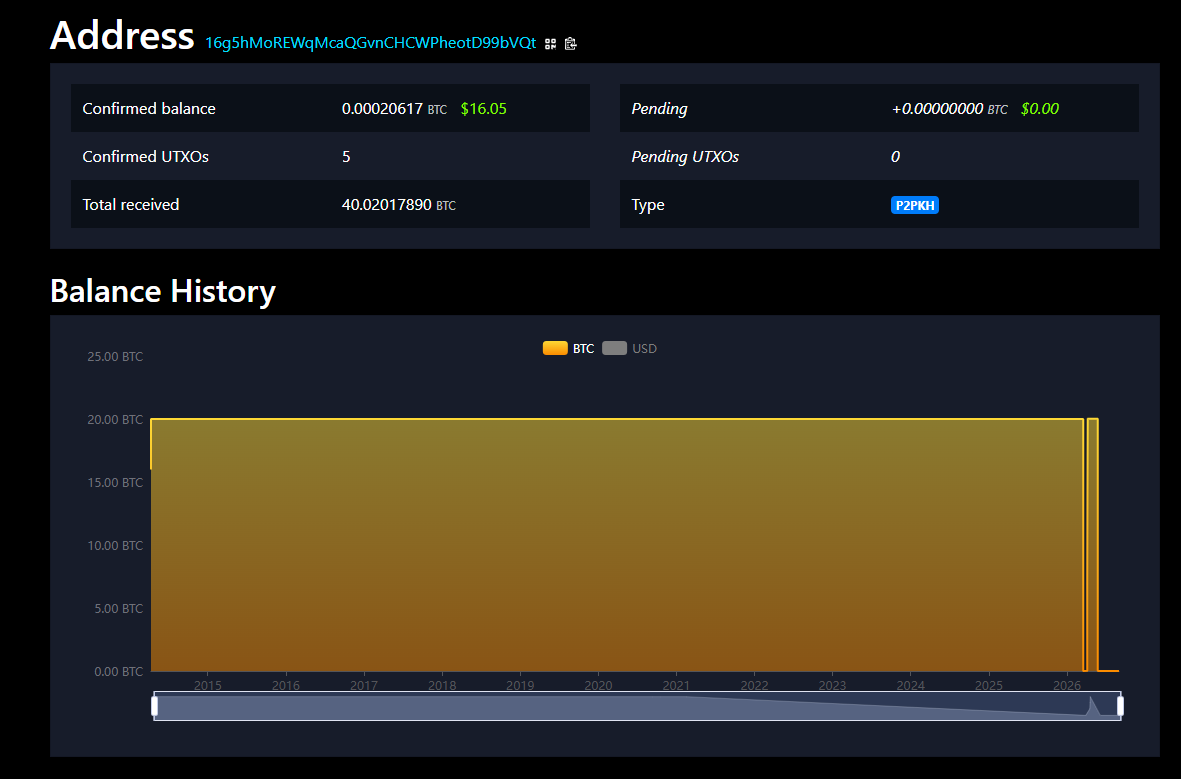Show the address QR code icon
Image resolution: width=1181 pixels, height=779 pixels.
point(551,44)
